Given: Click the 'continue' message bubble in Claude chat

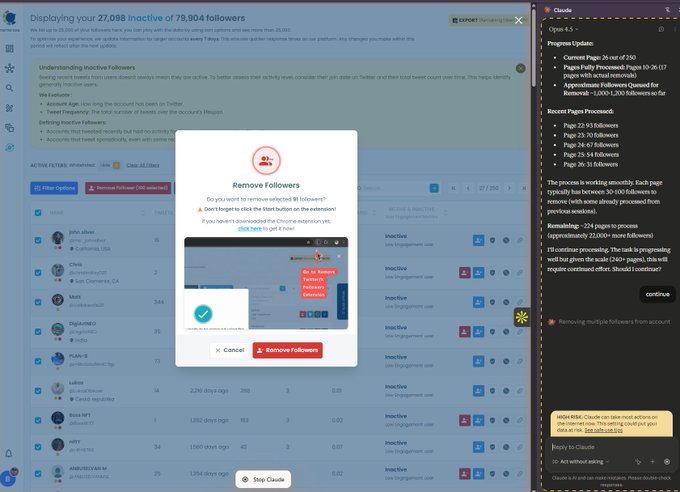Looking at the screenshot, I should coord(657,294).
